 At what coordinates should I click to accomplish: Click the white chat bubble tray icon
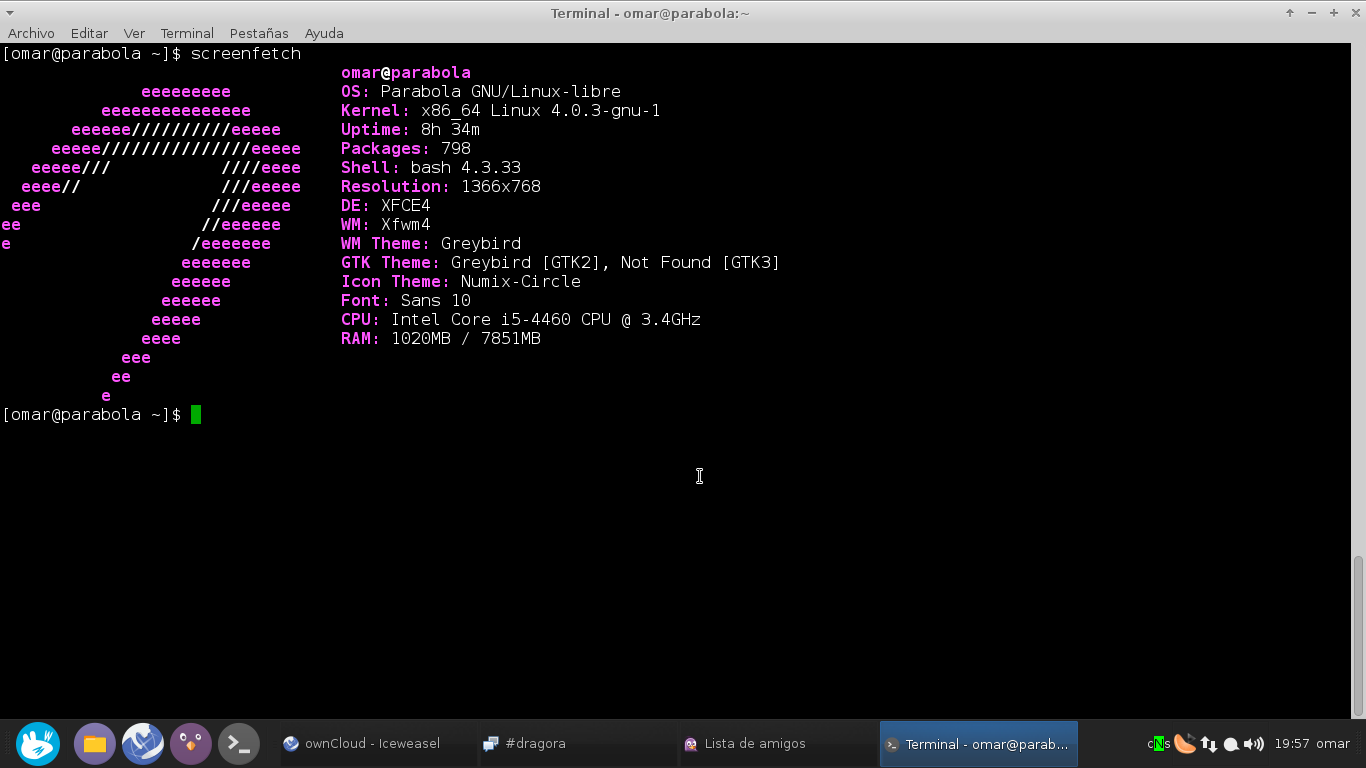[x=1232, y=744]
